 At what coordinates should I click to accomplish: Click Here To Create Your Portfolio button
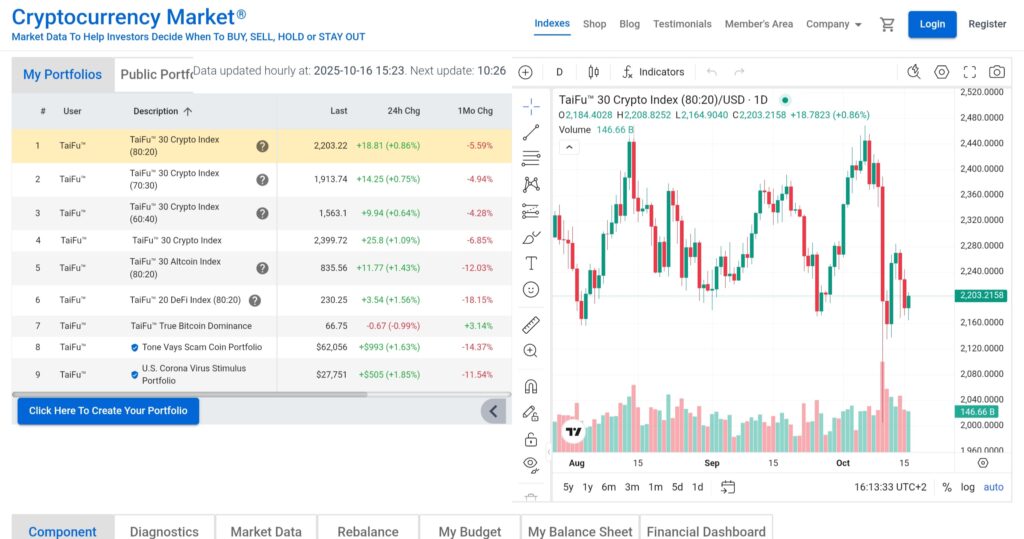pos(108,411)
